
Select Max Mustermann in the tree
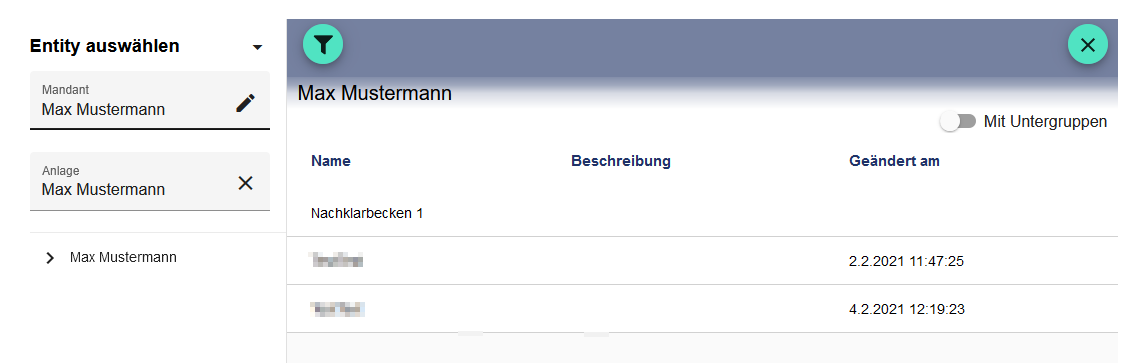[x=123, y=257]
